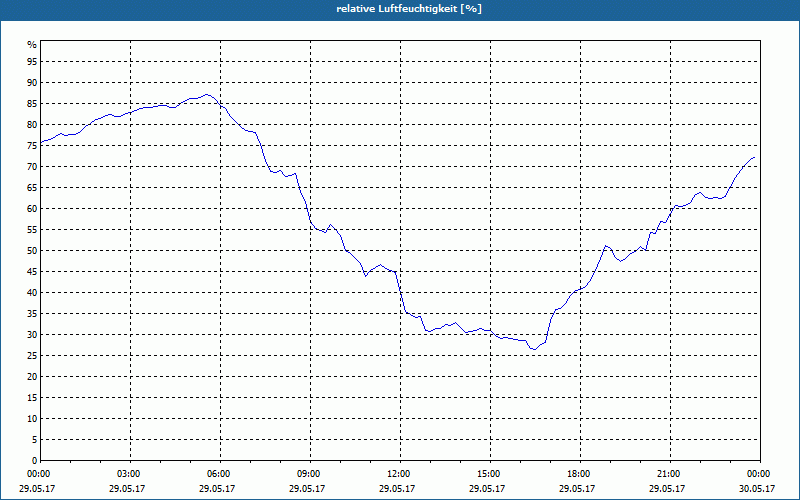The image size is (800, 500).
Task: Select the '29.05.17' date beneath 18:00
Action: [x=578, y=488]
